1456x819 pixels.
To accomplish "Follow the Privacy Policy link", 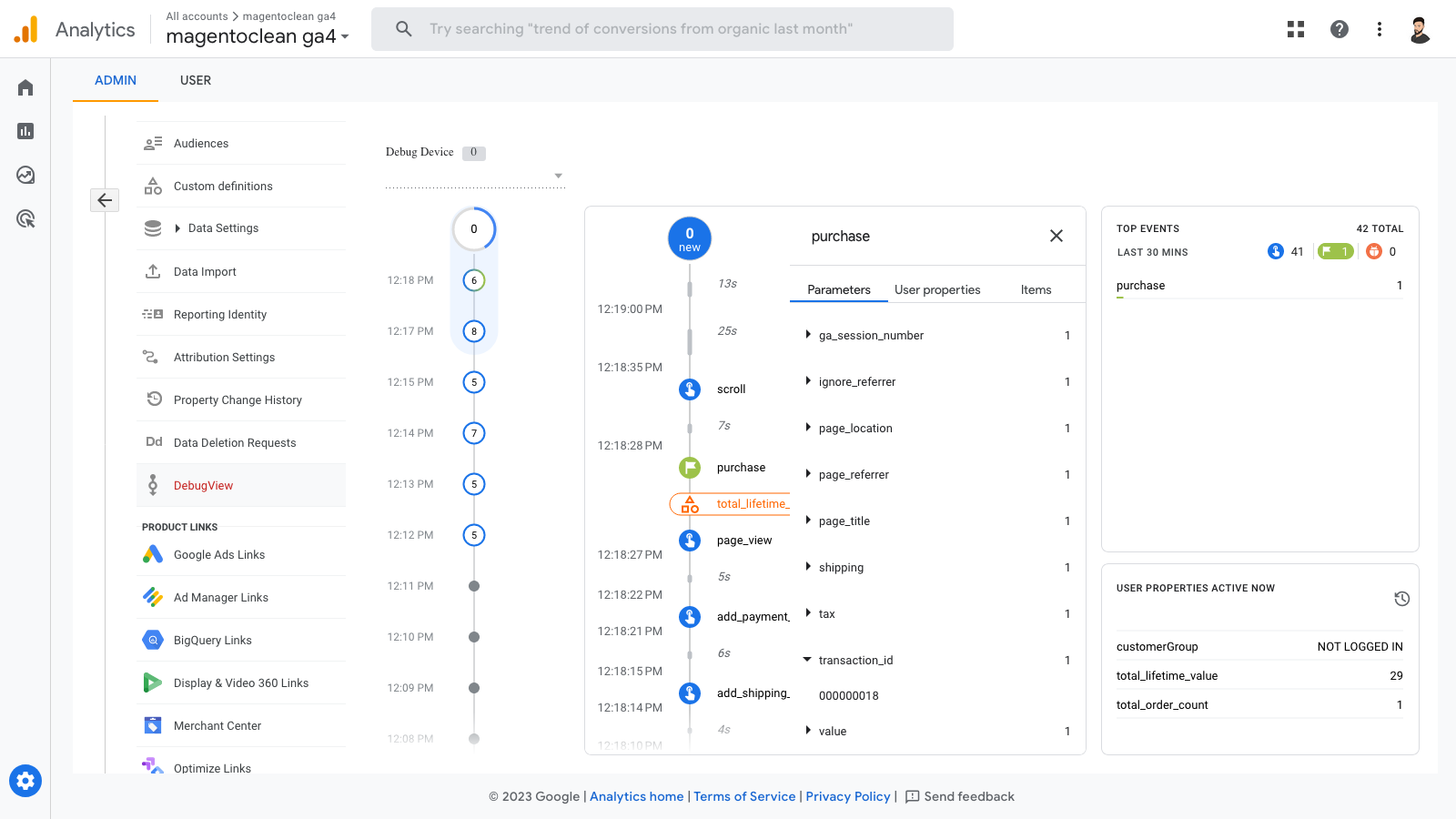I will 848,796.
